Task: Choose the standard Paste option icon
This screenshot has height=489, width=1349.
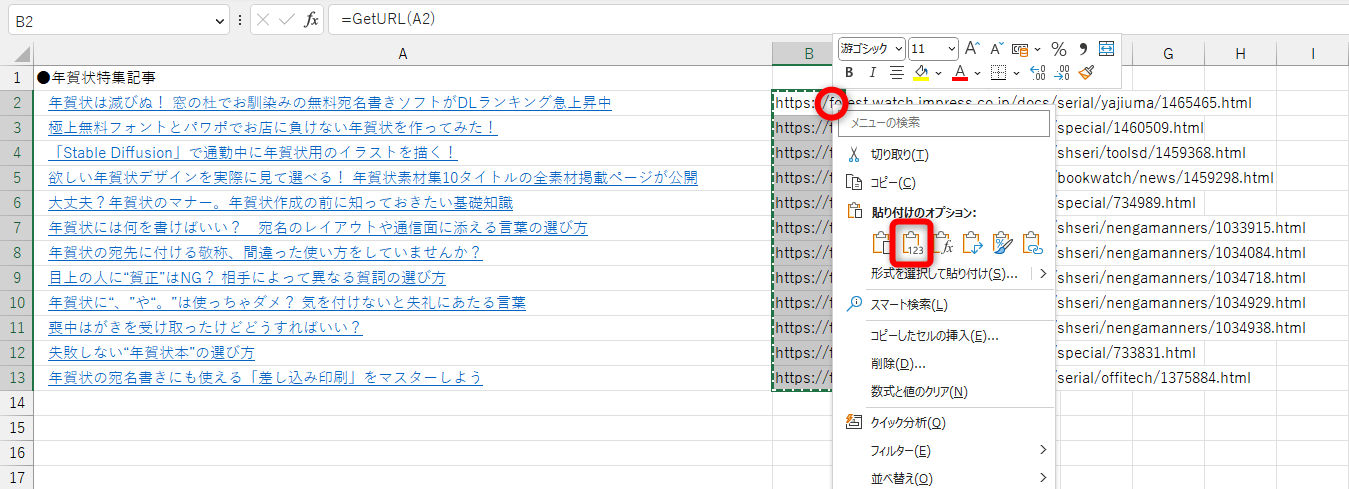Action: click(882, 243)
